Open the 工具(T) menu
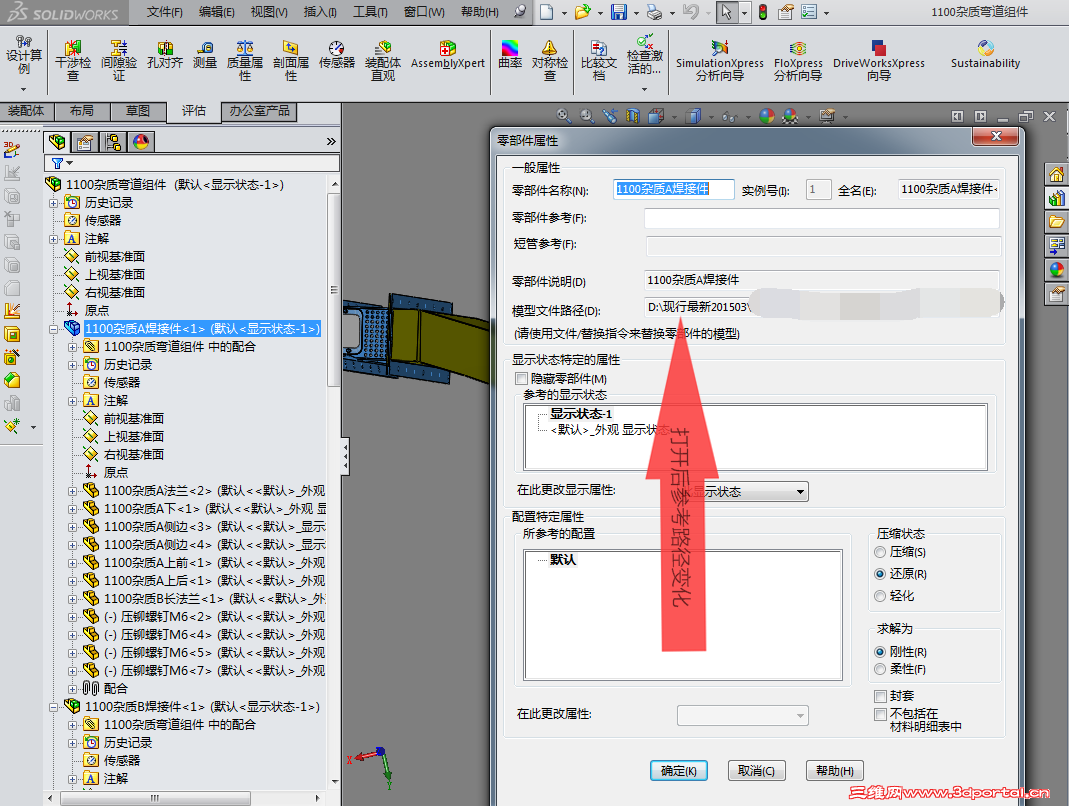The height and width of the screenshot is (806, 1069). 370,12
